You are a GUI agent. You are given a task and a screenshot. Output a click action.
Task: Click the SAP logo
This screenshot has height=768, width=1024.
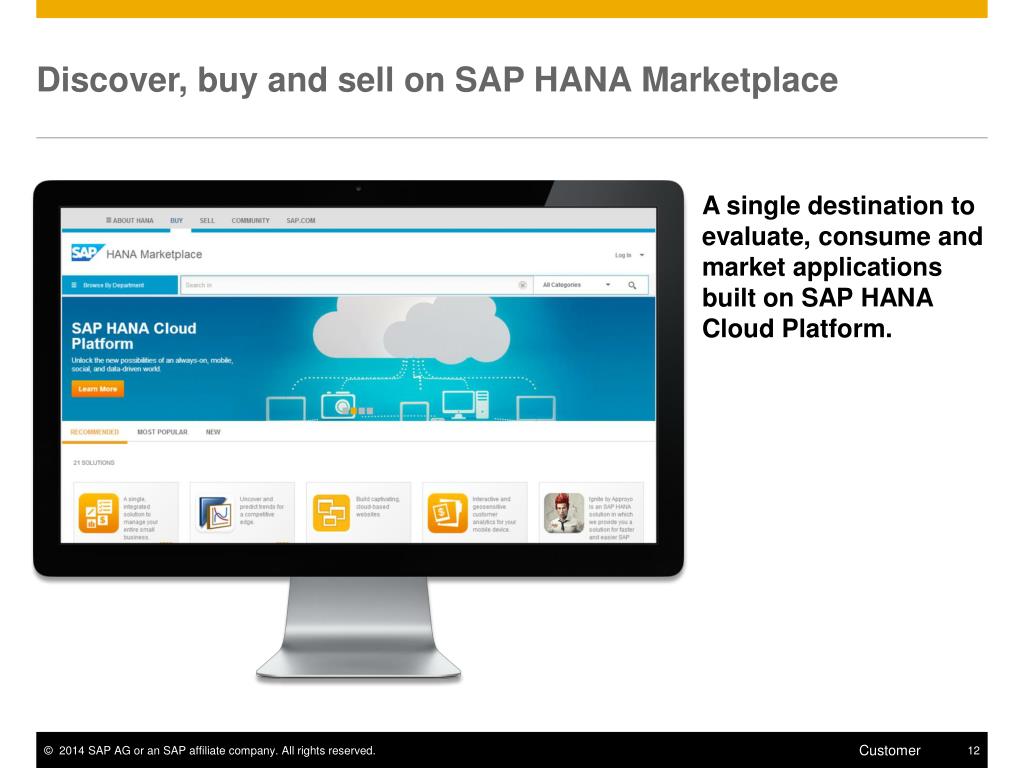[x=87, y=253]
